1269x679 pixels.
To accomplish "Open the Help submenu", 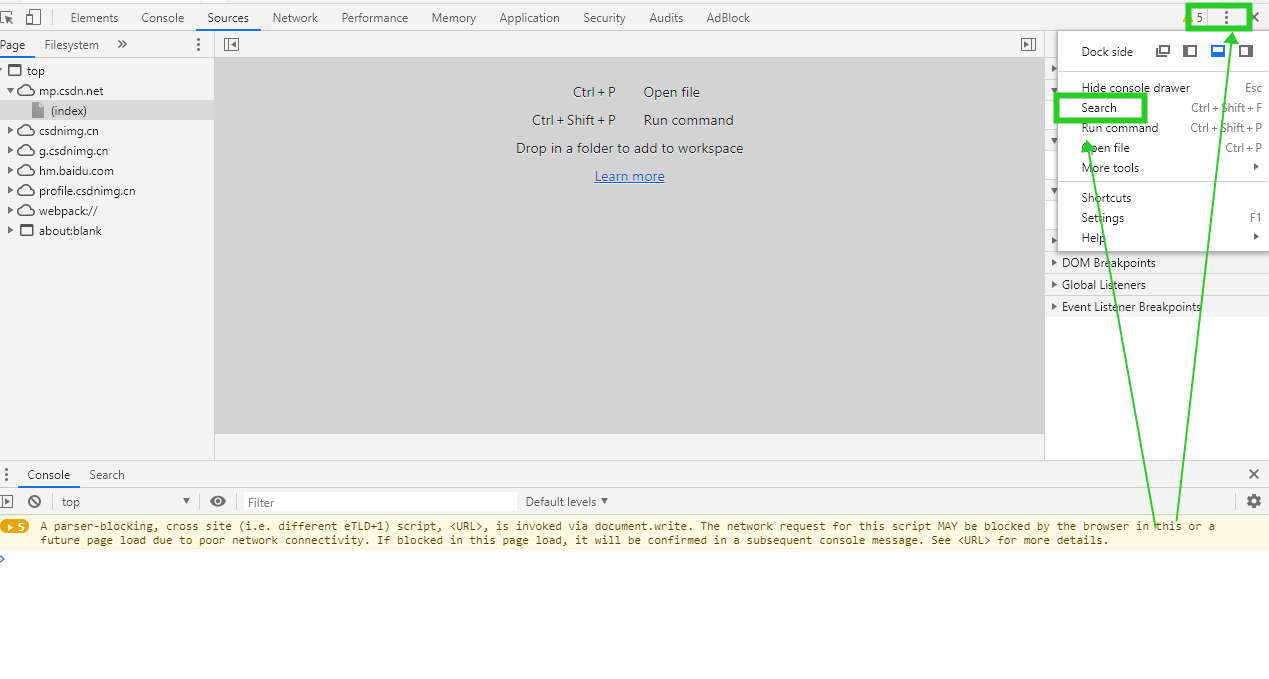I will tap(1163, 238).
